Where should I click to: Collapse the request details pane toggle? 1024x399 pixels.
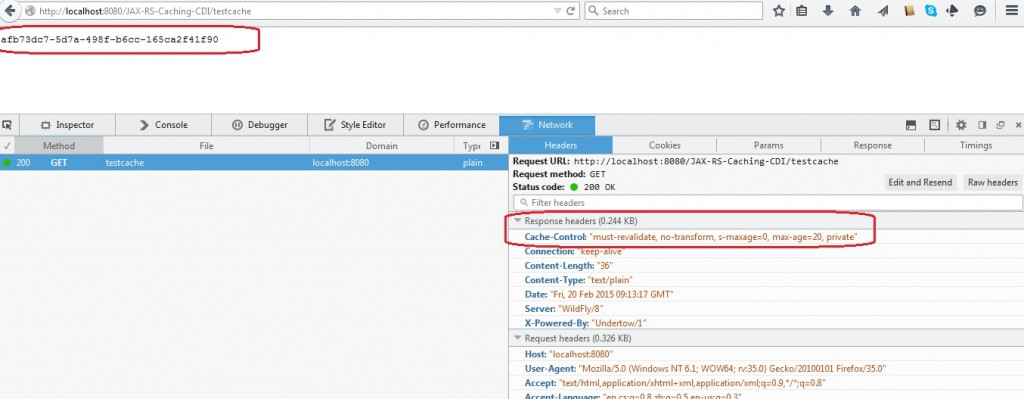[494, 146]
